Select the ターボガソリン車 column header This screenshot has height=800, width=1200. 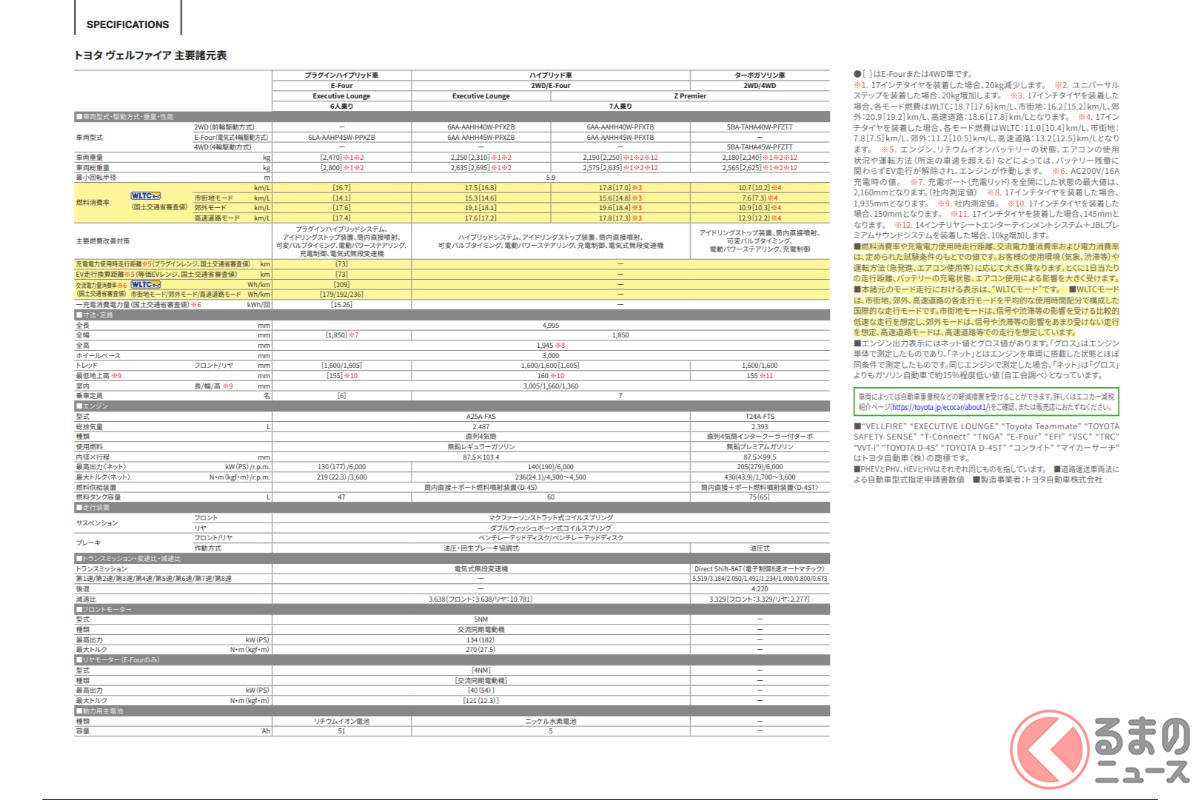759,75
